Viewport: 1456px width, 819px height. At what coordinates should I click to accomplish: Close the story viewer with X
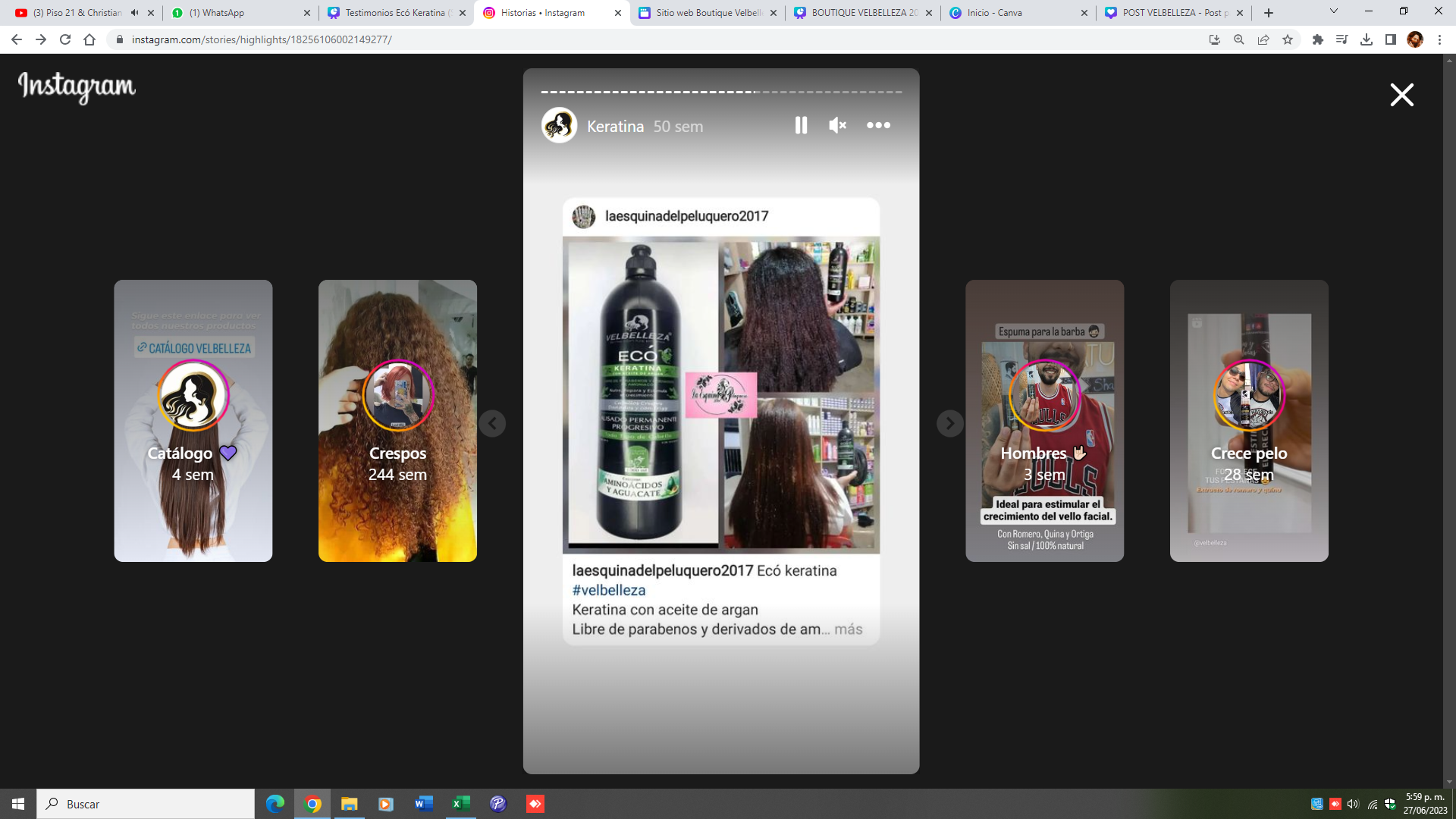pyautogui.click(x=1401, y=95)
